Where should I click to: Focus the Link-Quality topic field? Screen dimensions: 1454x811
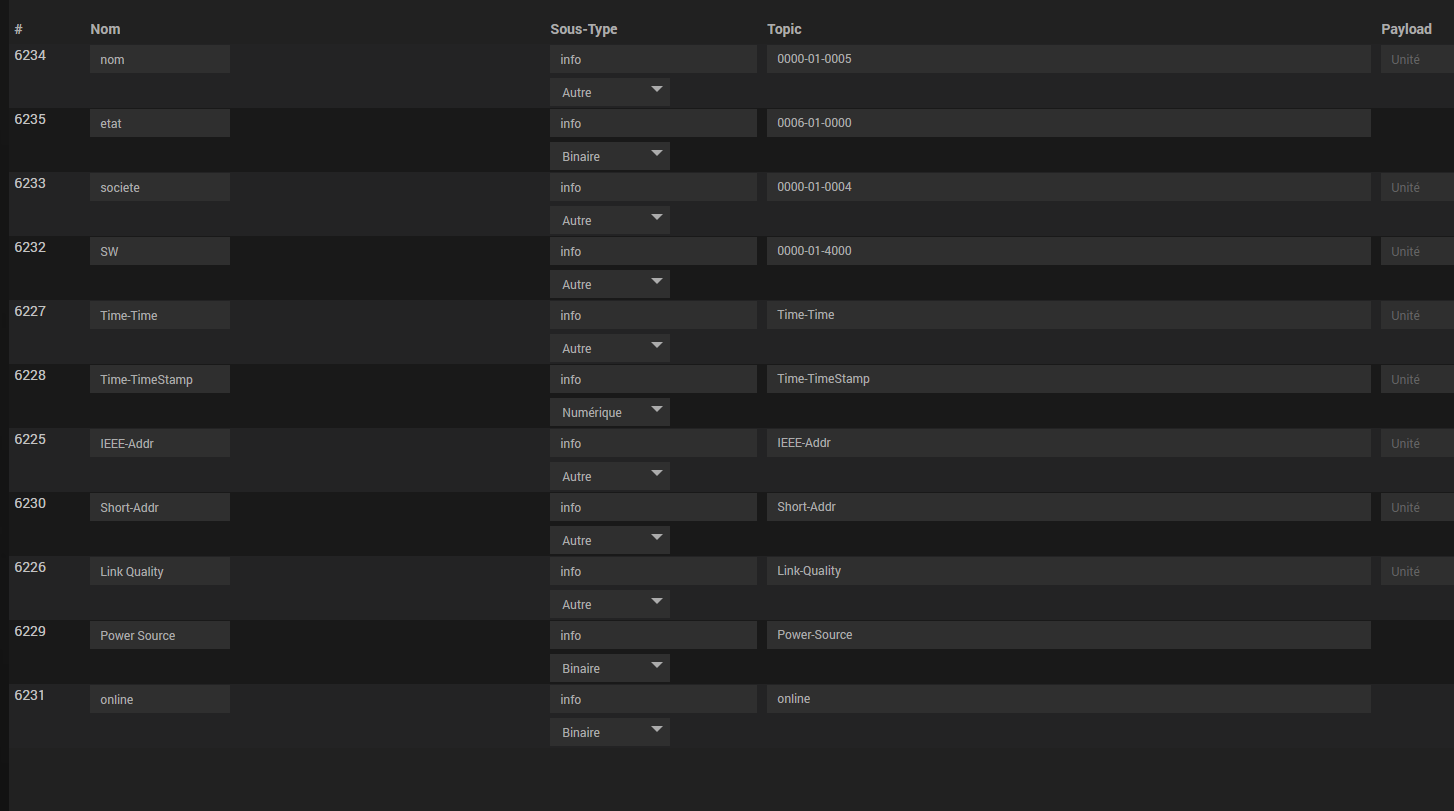point(1068,571)
